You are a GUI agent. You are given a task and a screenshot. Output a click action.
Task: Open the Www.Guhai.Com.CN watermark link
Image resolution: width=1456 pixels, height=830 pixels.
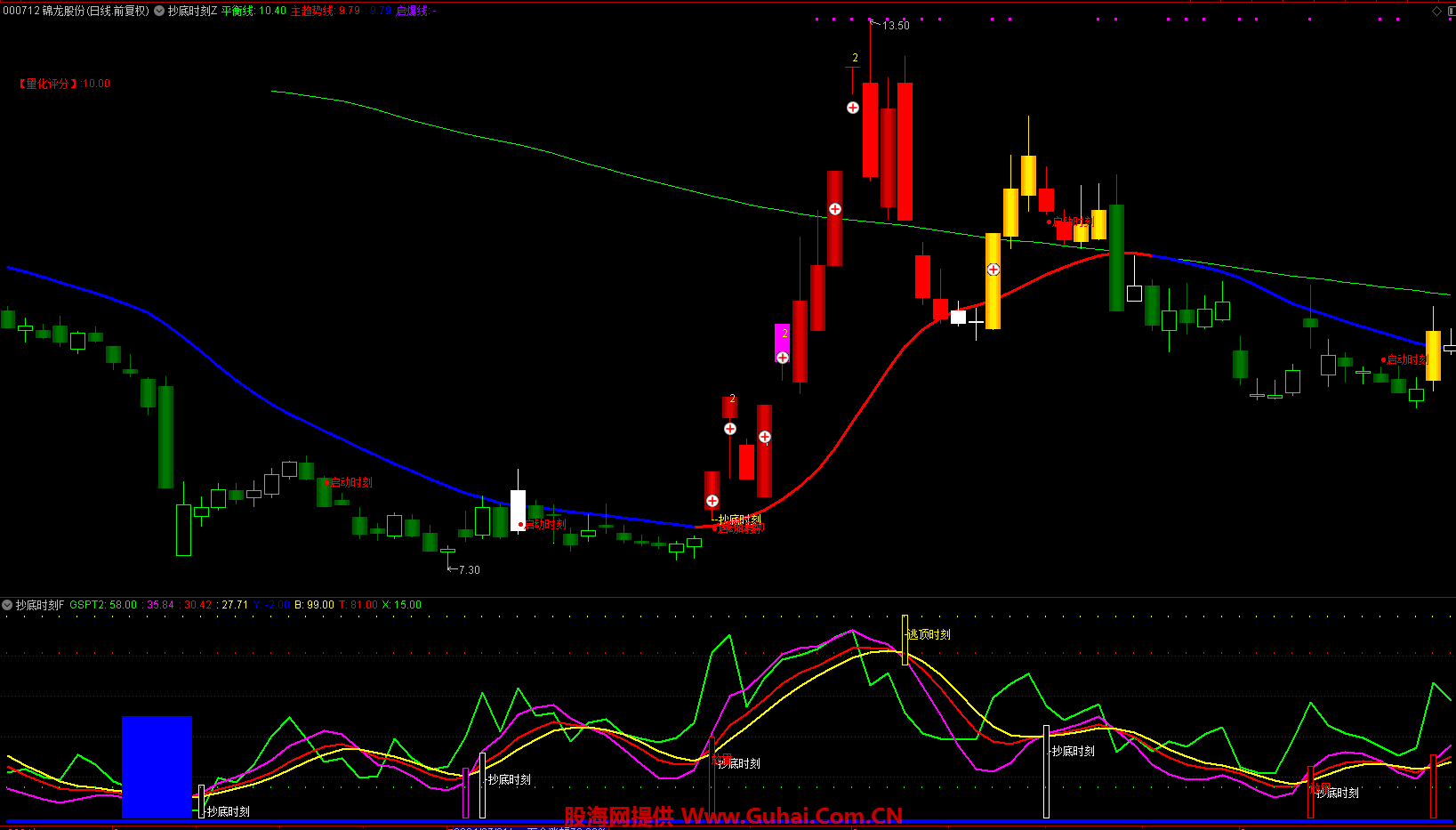tap(792, 816)
